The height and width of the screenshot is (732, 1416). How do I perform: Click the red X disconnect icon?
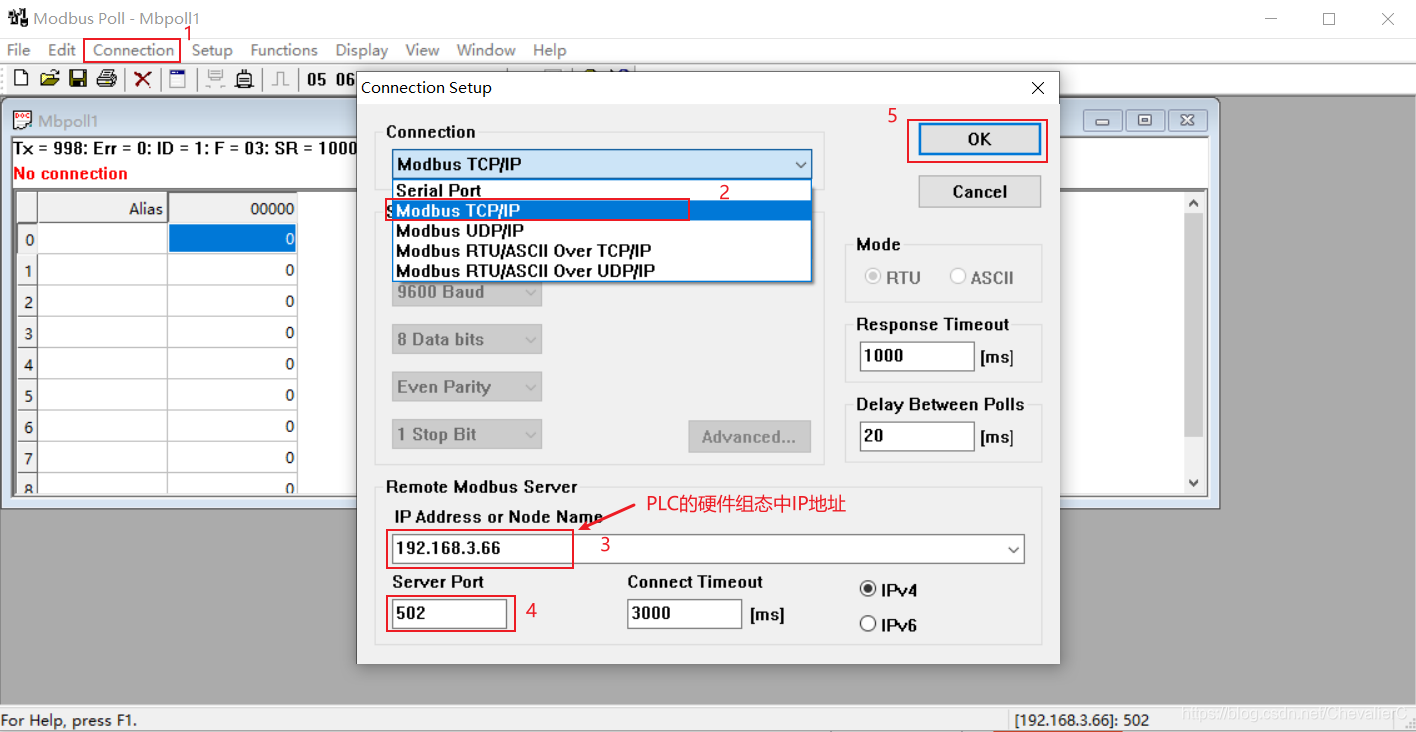tap(142, 79)
